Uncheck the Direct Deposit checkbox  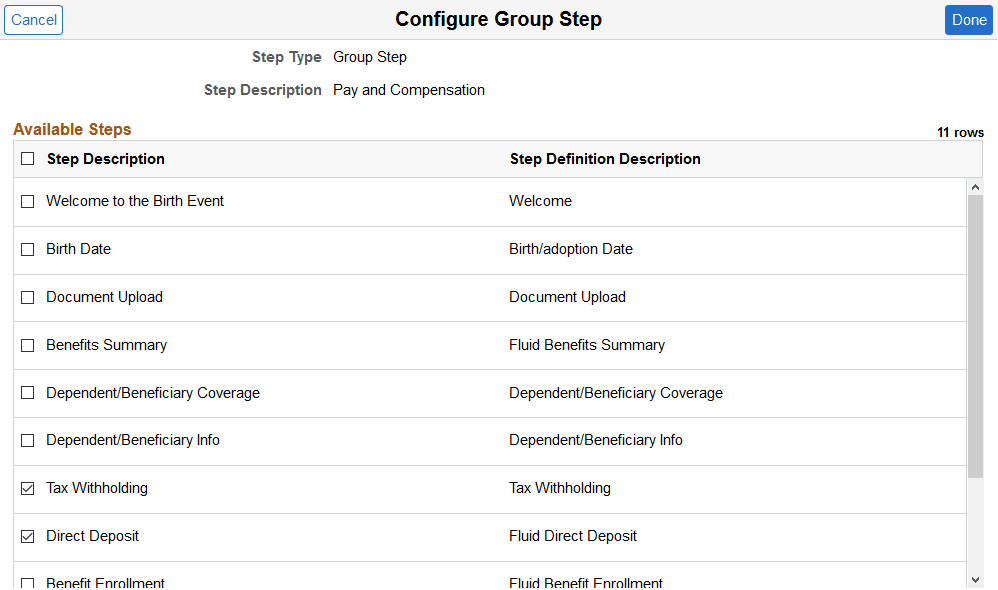tap(27, 537)
